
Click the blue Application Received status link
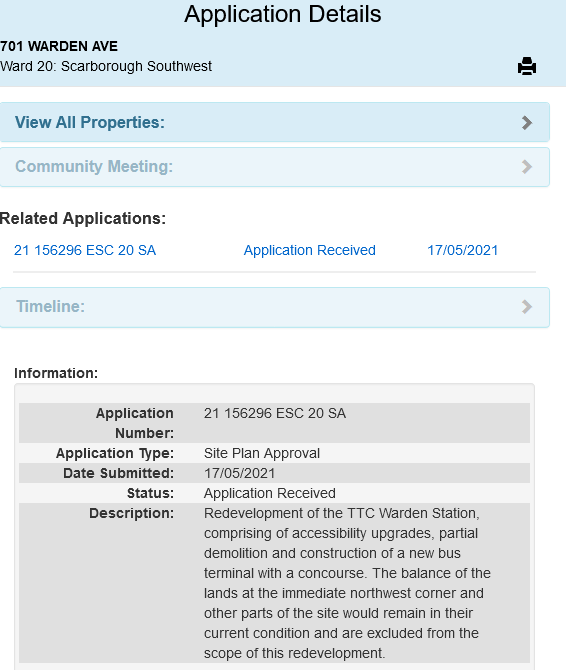coord(310,250)
